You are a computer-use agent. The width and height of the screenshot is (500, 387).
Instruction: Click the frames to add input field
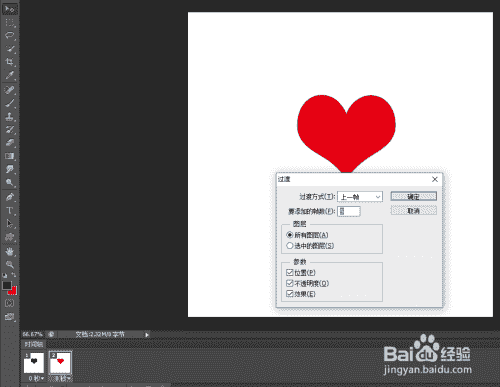click(349, 211)
